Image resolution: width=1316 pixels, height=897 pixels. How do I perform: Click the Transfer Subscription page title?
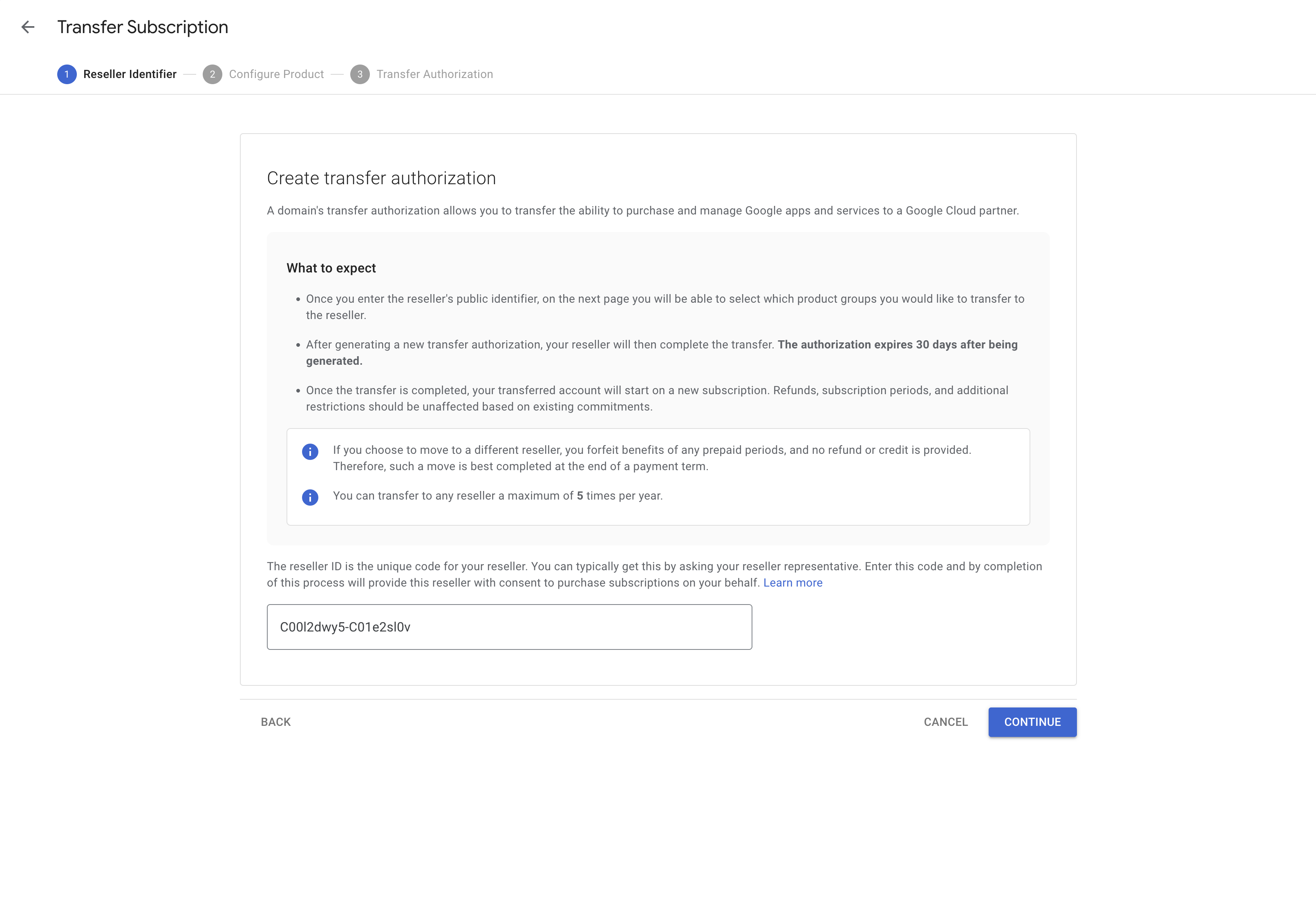[x=142, y=27]
